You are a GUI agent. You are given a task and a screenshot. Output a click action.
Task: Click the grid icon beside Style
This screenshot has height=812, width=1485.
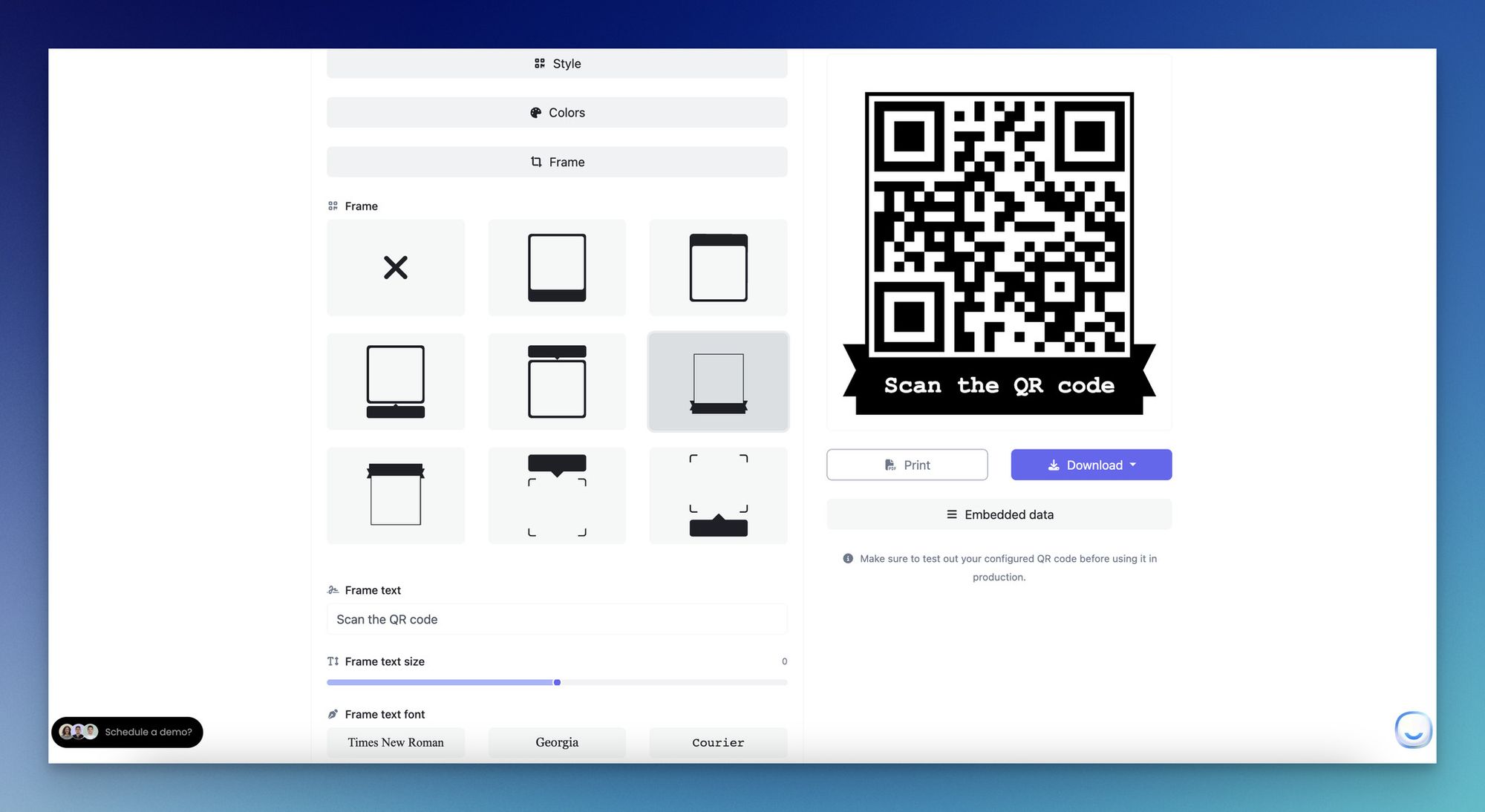click(540, 64)
